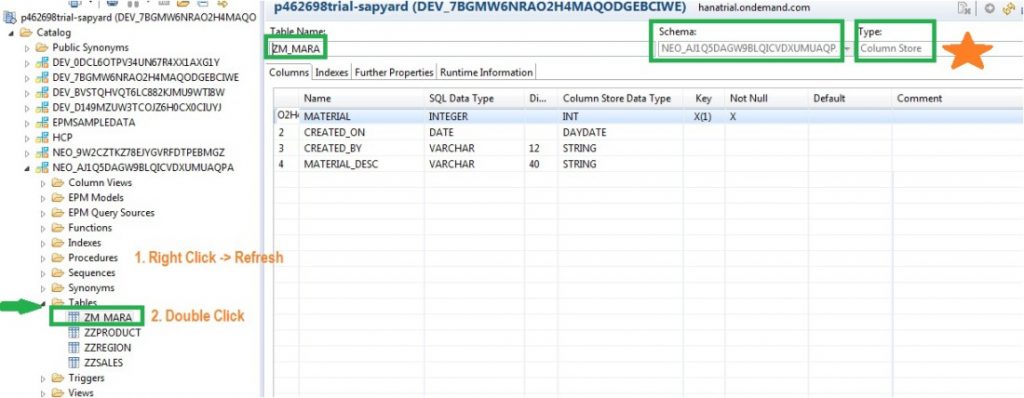Click table icon next to ZZPRODUCT
Screen dimensions: 1024x398
(74, 332)
